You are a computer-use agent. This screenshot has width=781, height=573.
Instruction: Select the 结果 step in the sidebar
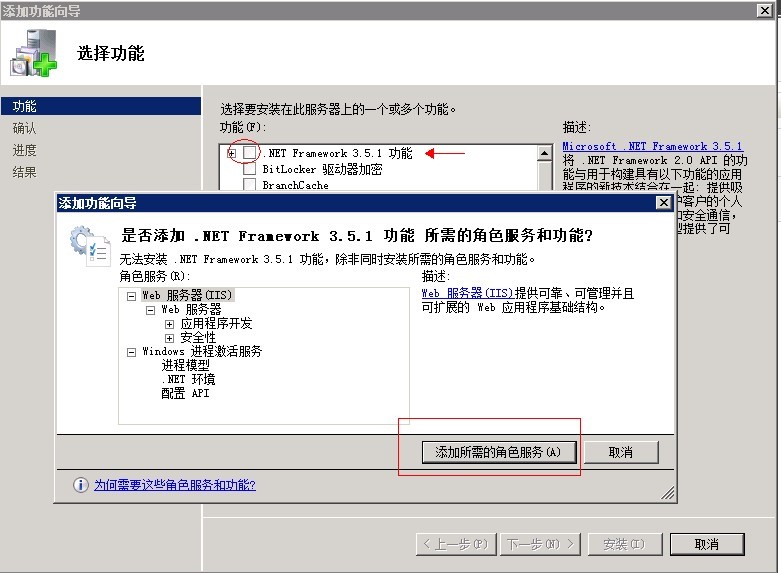click(x=24, y=172)
